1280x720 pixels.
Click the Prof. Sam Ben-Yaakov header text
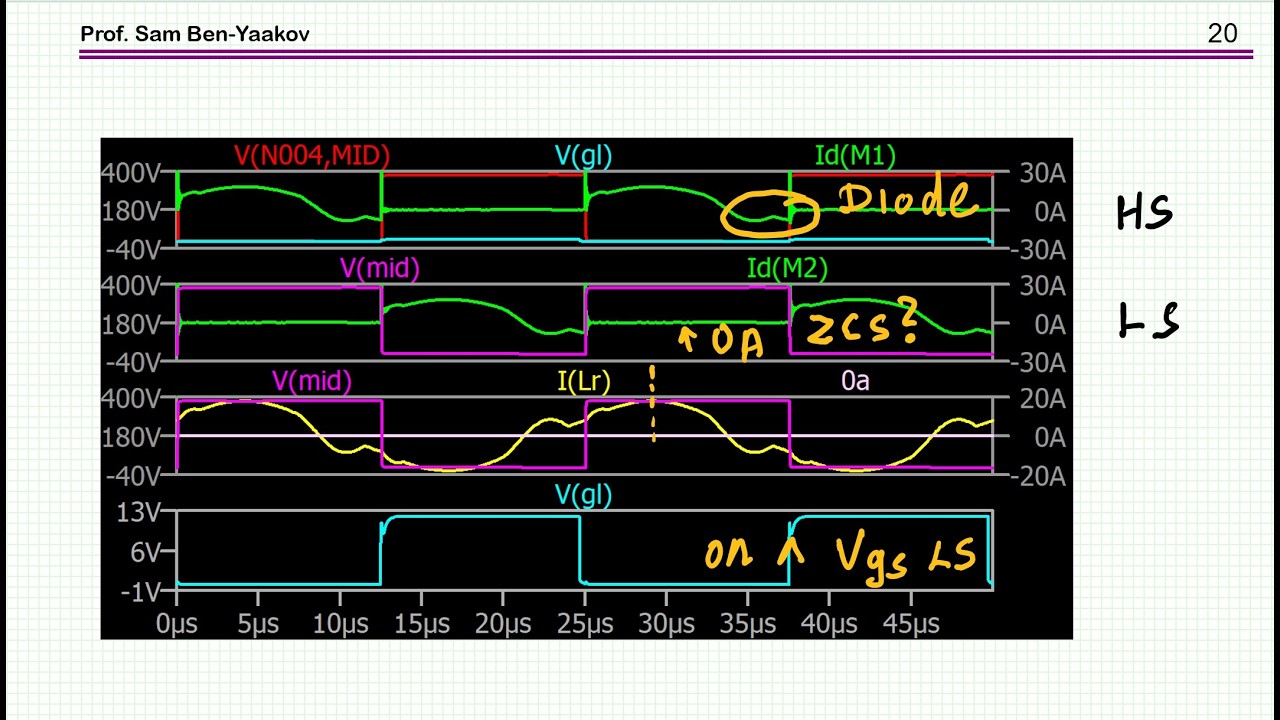[195, 34]
